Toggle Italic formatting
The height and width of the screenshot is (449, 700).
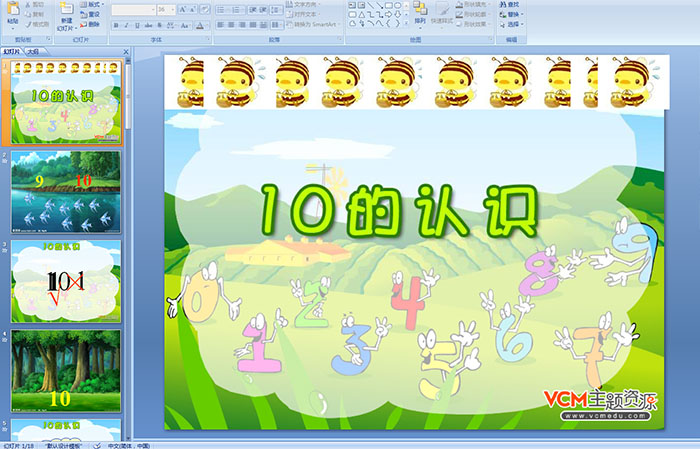point(125,25)
